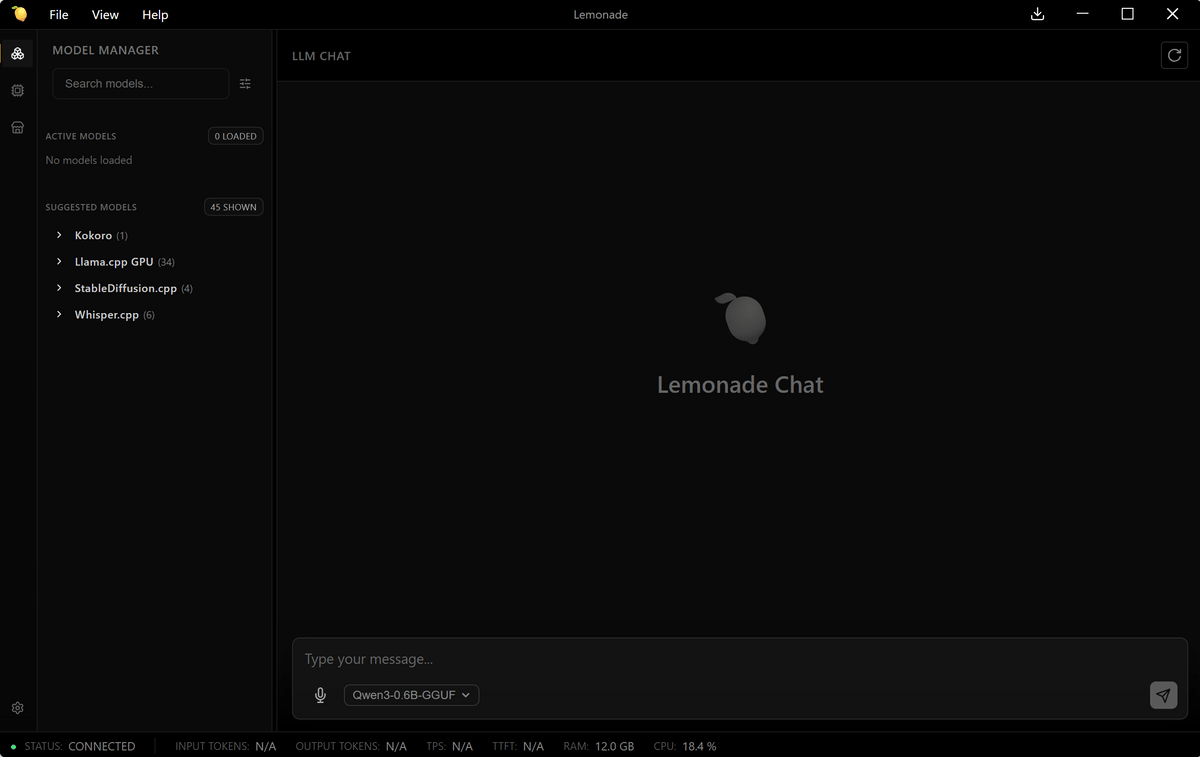Open the Qwen3-0.6B-GGUF model dropdown
This screenshot has width=1200, height=757.
(x=411, y=695)
